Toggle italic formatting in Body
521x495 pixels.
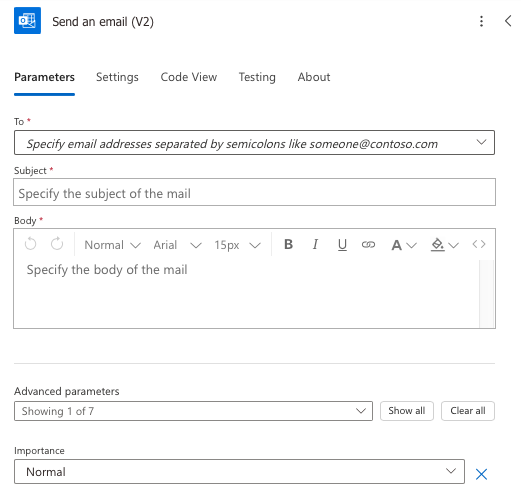[315, 245]
